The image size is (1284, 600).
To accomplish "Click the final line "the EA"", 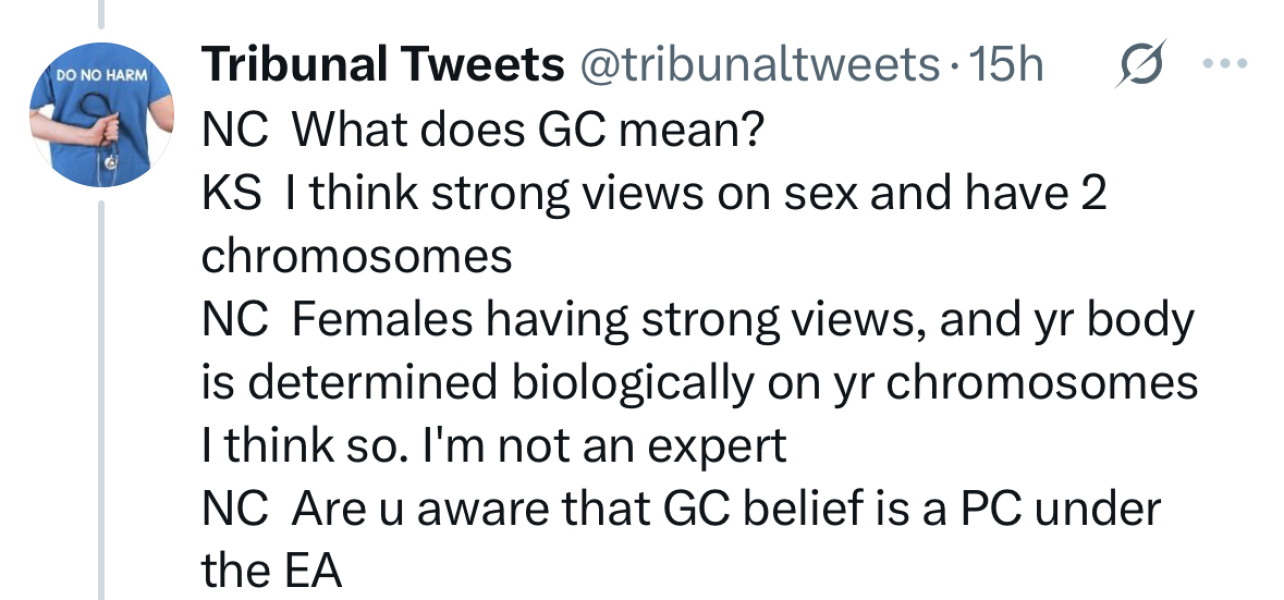I will (x=272, y=572).
